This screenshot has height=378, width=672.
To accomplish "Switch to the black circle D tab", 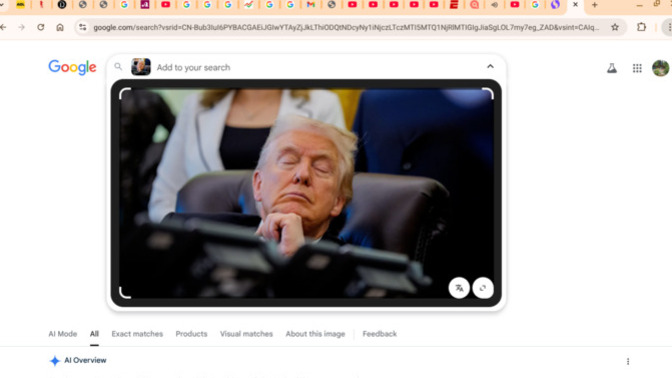I will (62, 5).
